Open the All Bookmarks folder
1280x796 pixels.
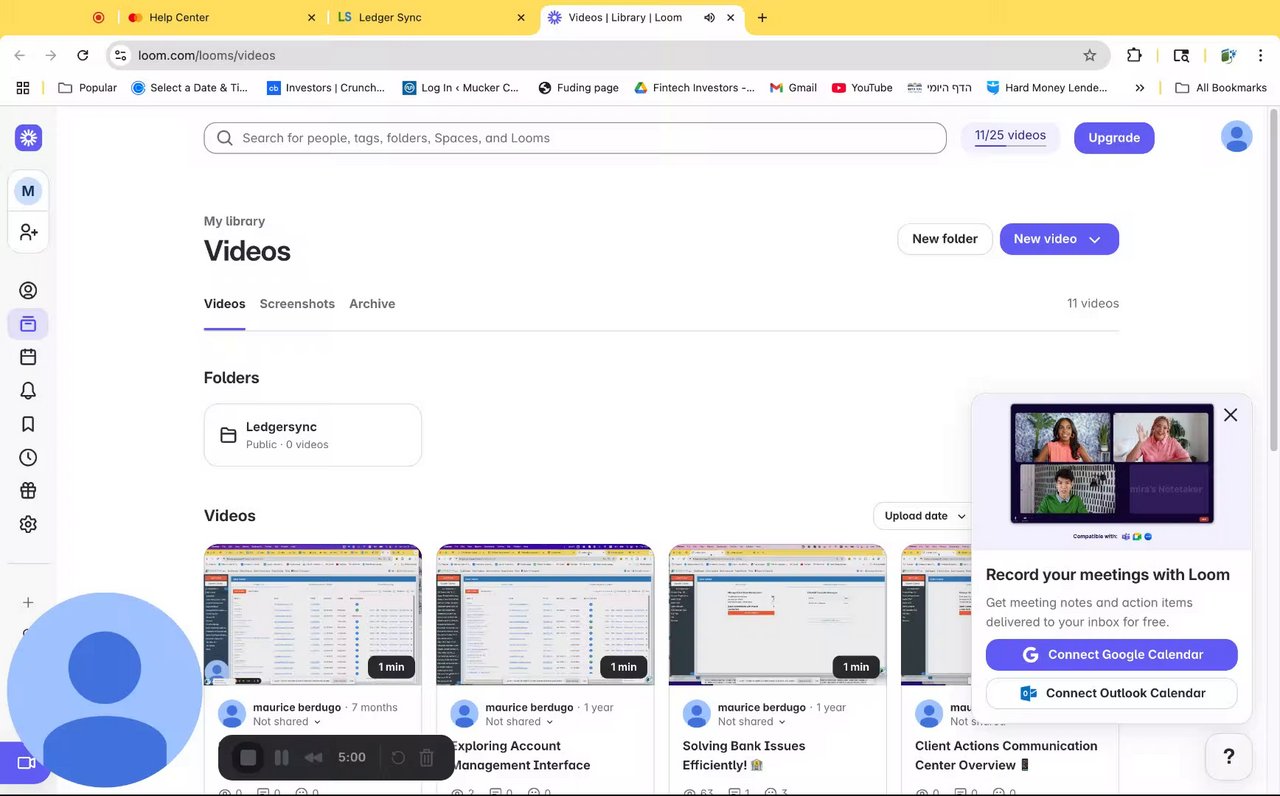click(1221, 88)
